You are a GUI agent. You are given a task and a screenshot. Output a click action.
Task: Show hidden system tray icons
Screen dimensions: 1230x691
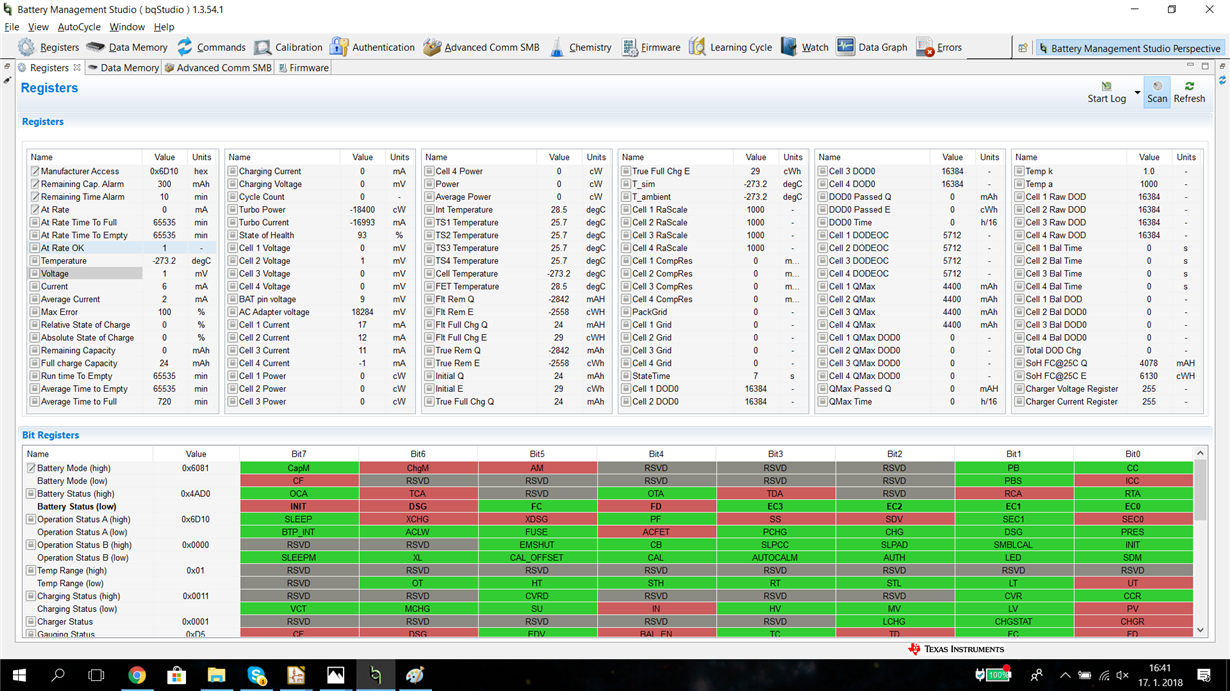(x=1065, y=675)
